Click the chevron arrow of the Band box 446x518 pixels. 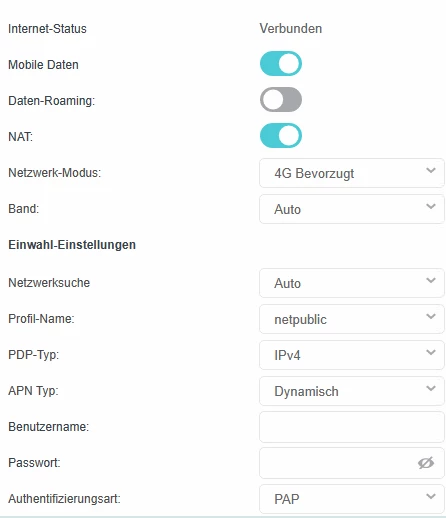[431, 207]
